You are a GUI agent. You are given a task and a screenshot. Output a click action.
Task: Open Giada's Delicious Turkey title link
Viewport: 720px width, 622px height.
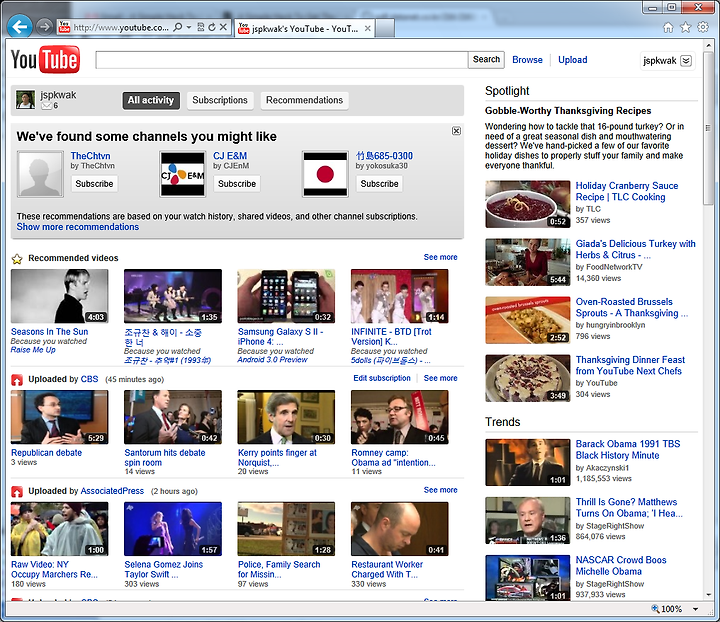pyautogui.click(x=636, y=249)
